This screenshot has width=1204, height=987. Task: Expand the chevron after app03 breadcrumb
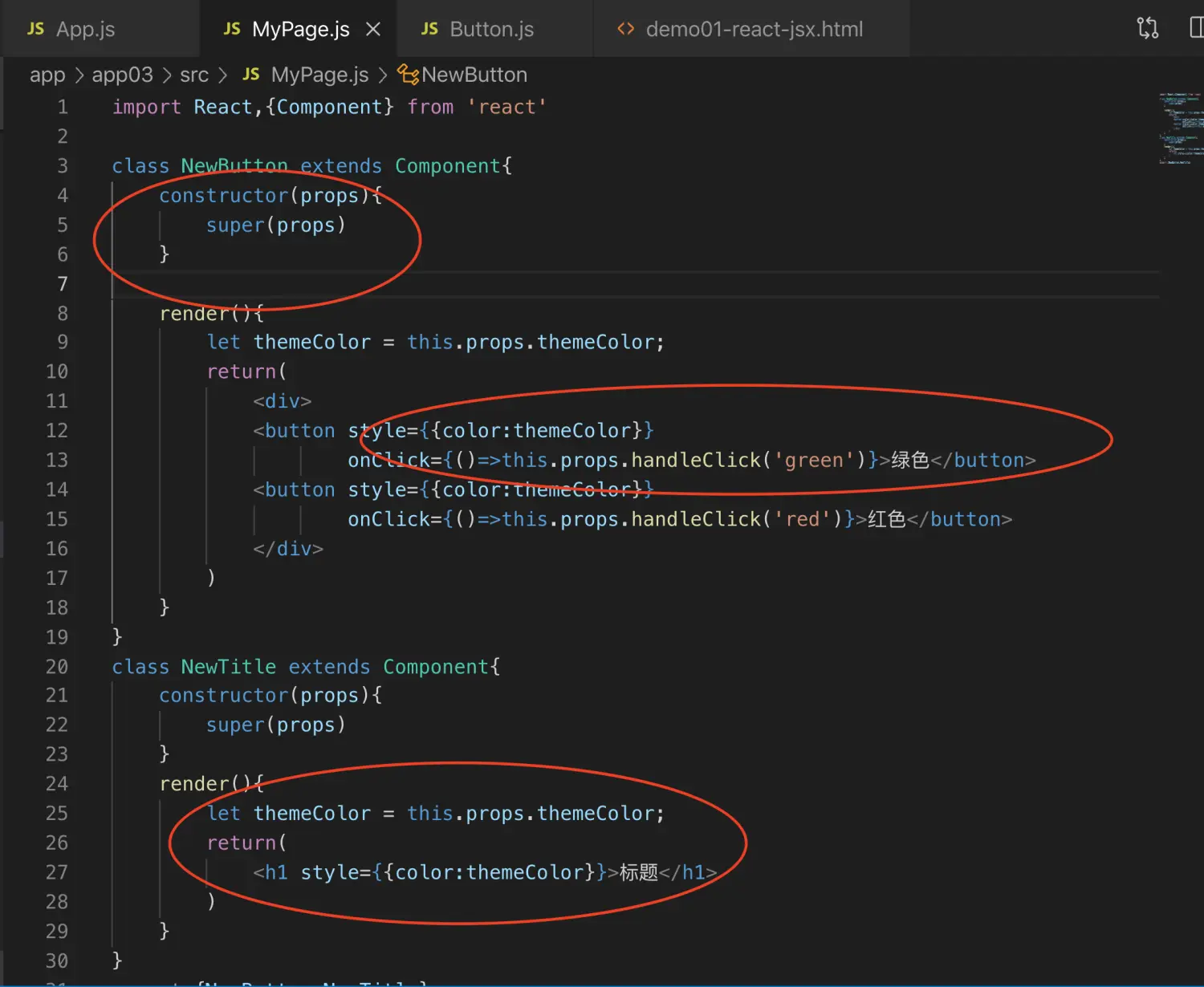(x=167, y=75)
